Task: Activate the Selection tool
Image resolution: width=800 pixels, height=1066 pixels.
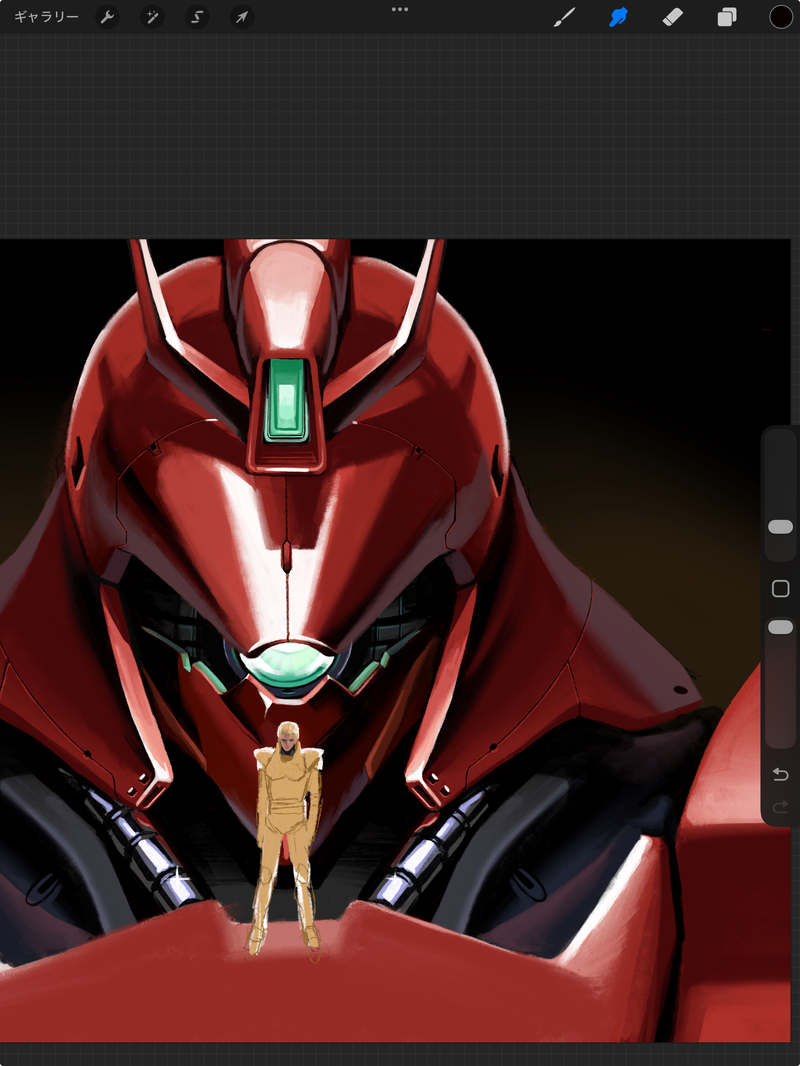Action: click(x=197, y=17)
